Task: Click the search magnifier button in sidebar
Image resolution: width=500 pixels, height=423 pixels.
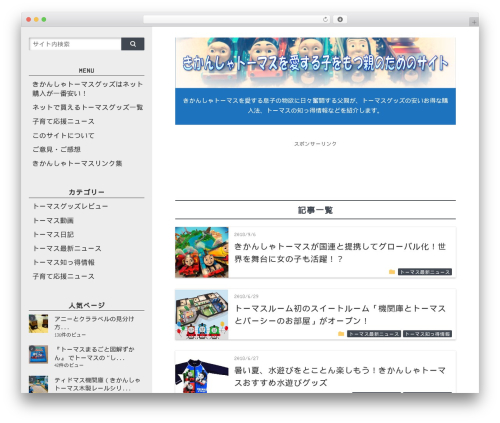Action: pyautogui.click(x=133, y=44)
